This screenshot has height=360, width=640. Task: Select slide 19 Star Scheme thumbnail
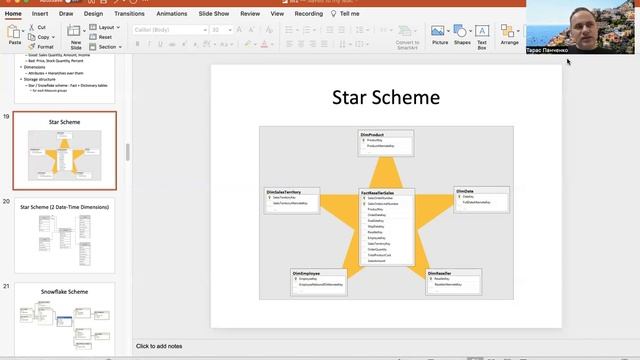tap(64, 151)
